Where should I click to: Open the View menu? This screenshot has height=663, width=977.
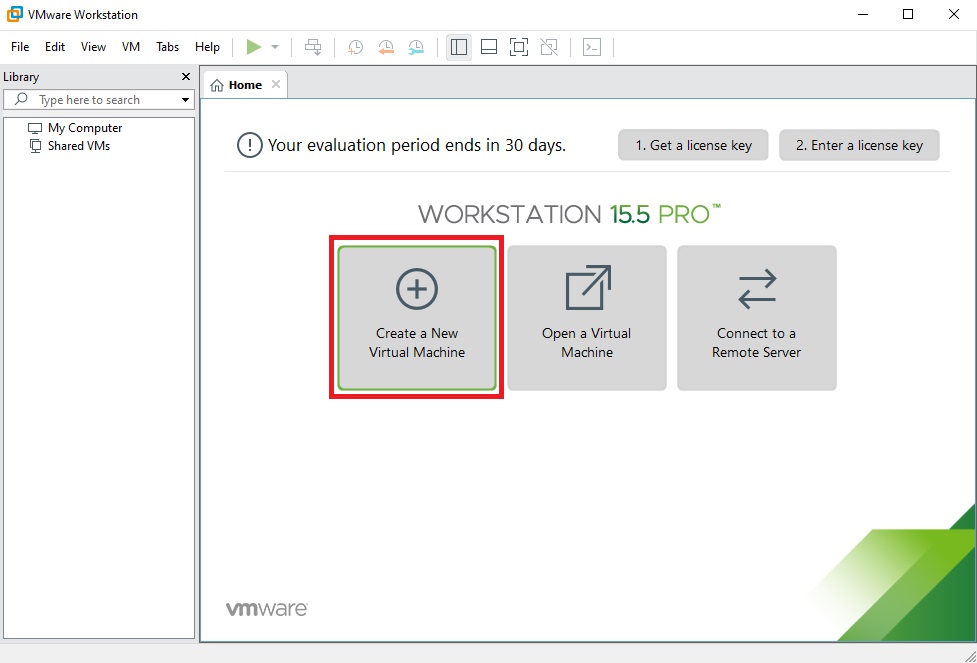click(x=93, y=47)
